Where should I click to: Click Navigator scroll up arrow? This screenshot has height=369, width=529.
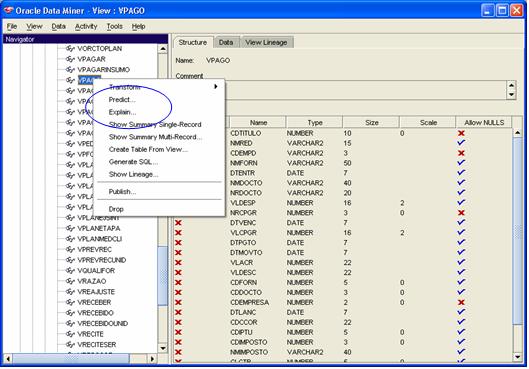pos(163,49)
